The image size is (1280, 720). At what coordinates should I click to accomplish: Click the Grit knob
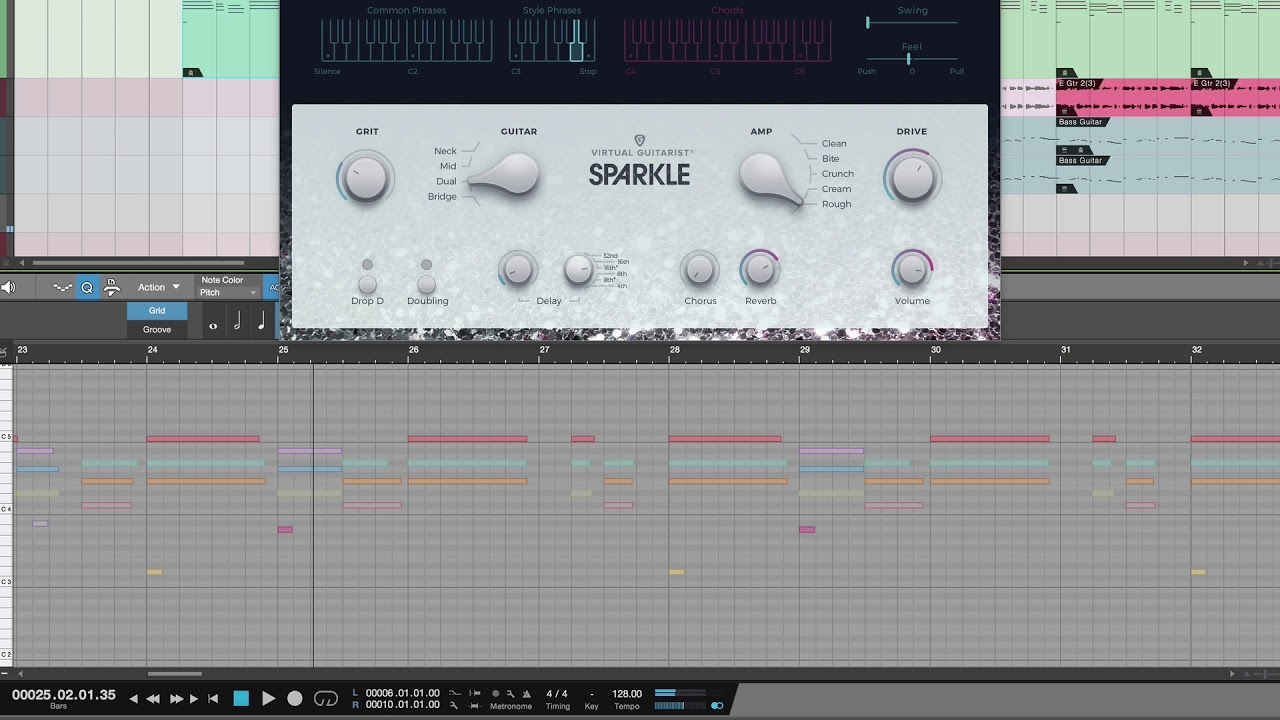pyautogui.click(x=366, y=179)
